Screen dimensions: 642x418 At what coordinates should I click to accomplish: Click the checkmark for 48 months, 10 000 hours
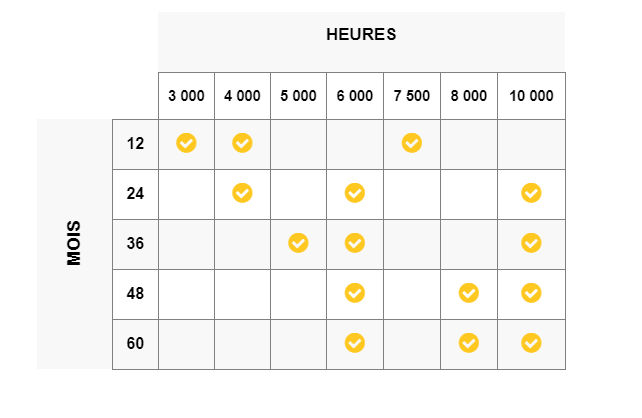531,293
